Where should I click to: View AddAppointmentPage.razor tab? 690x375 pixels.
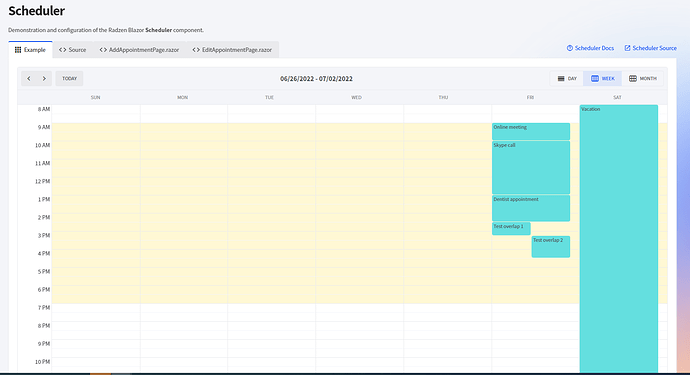point(139,50)
